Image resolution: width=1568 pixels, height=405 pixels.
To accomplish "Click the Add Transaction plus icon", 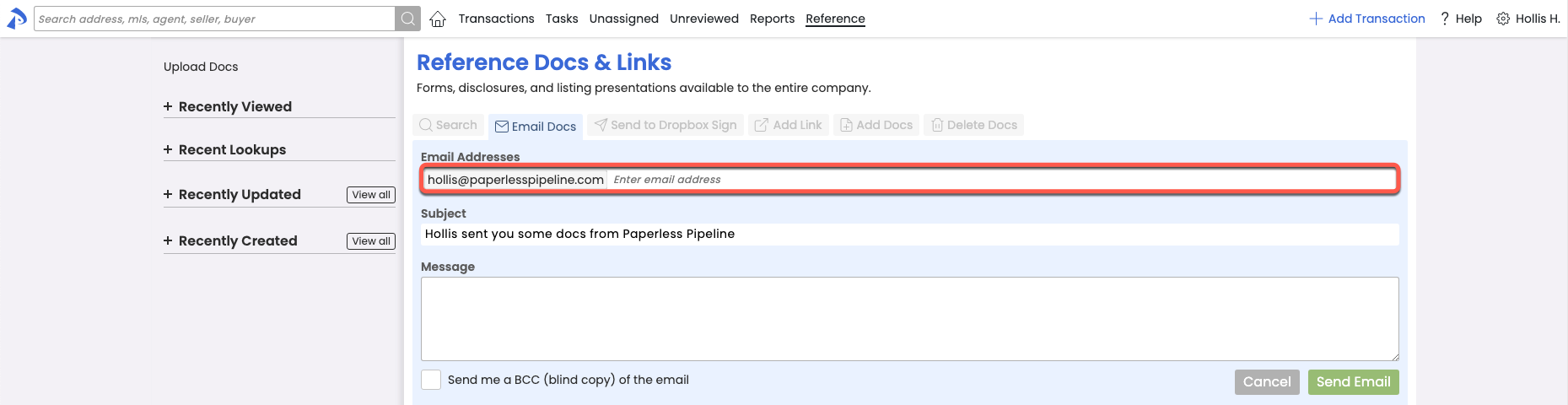I will (x=1316, y=19).
